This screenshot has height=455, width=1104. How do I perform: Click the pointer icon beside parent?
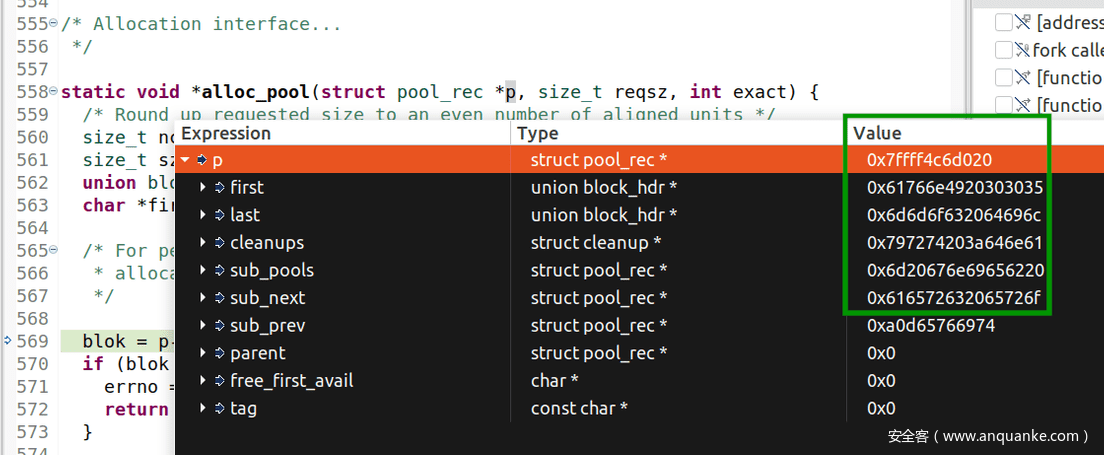pyautogui.click(x=220, y=353)
